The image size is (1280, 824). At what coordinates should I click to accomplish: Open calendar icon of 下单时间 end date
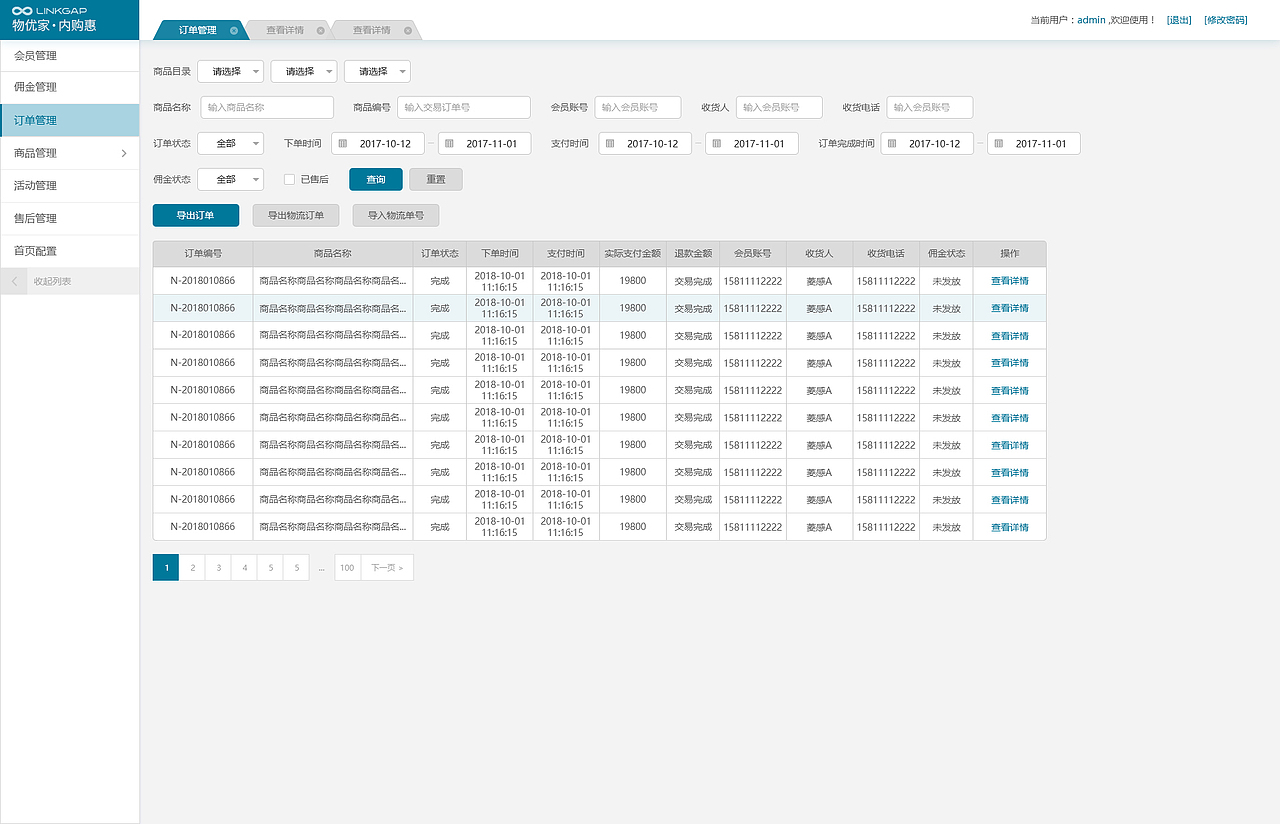coord(450,144)
